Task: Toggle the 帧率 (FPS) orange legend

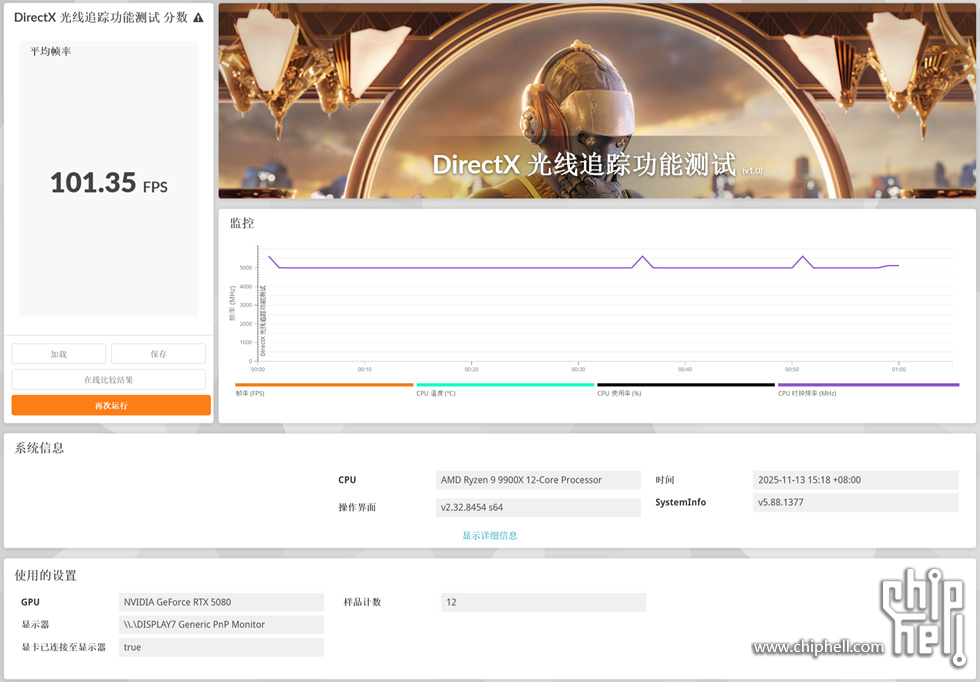Action: pyautogui.click(x=323, y=389)
